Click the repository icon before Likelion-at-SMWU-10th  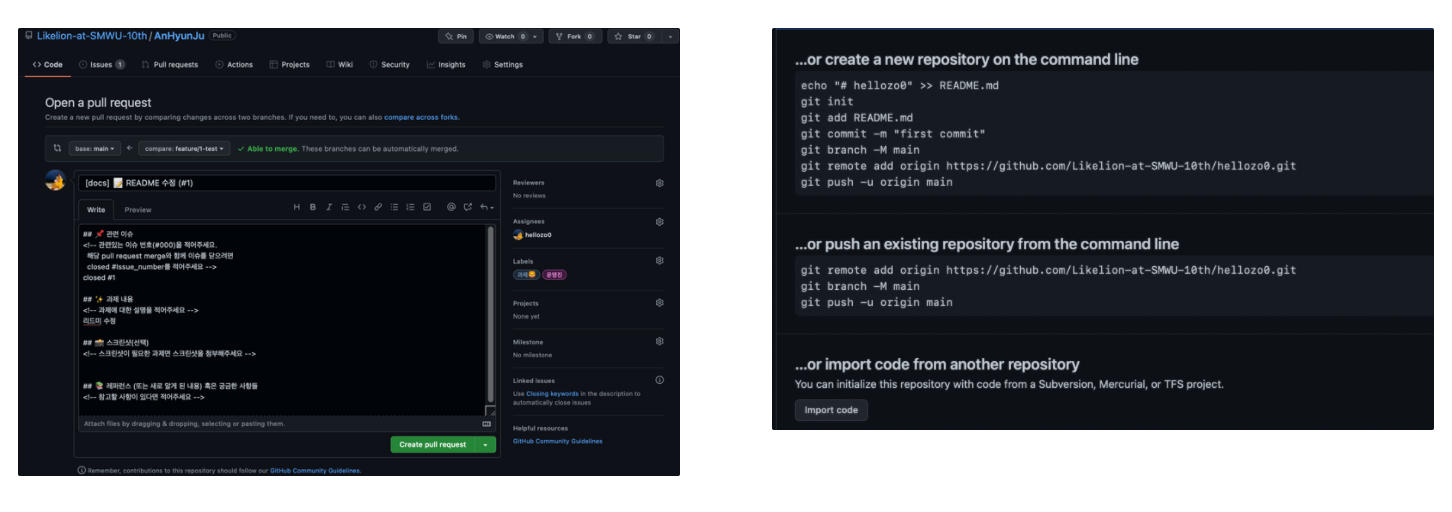point(28,36)
